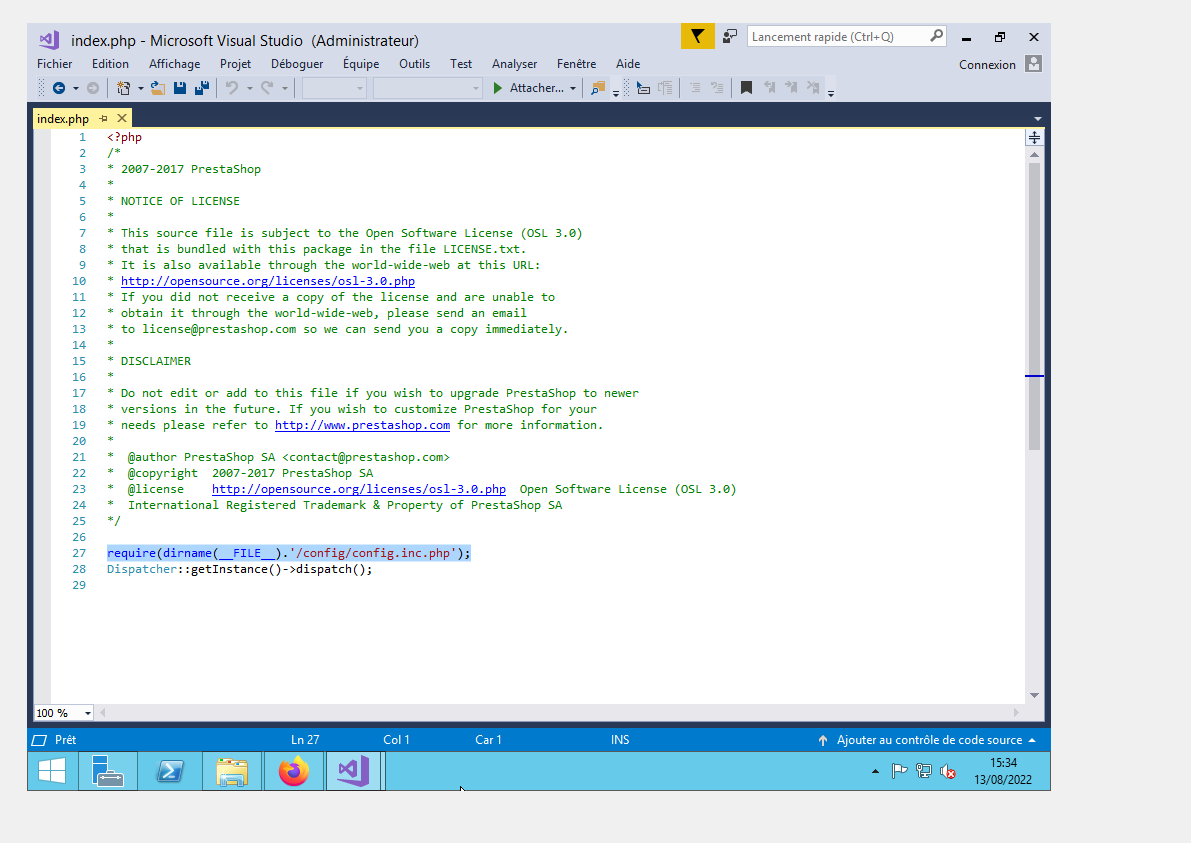Open the active documents list arrow at tab bar end
Viewport: 1191px width, 843px height.
[1038, 119]
